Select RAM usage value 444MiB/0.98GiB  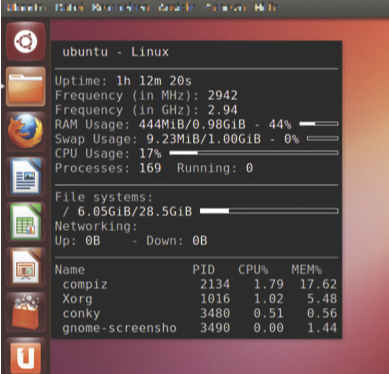[192, 125]
